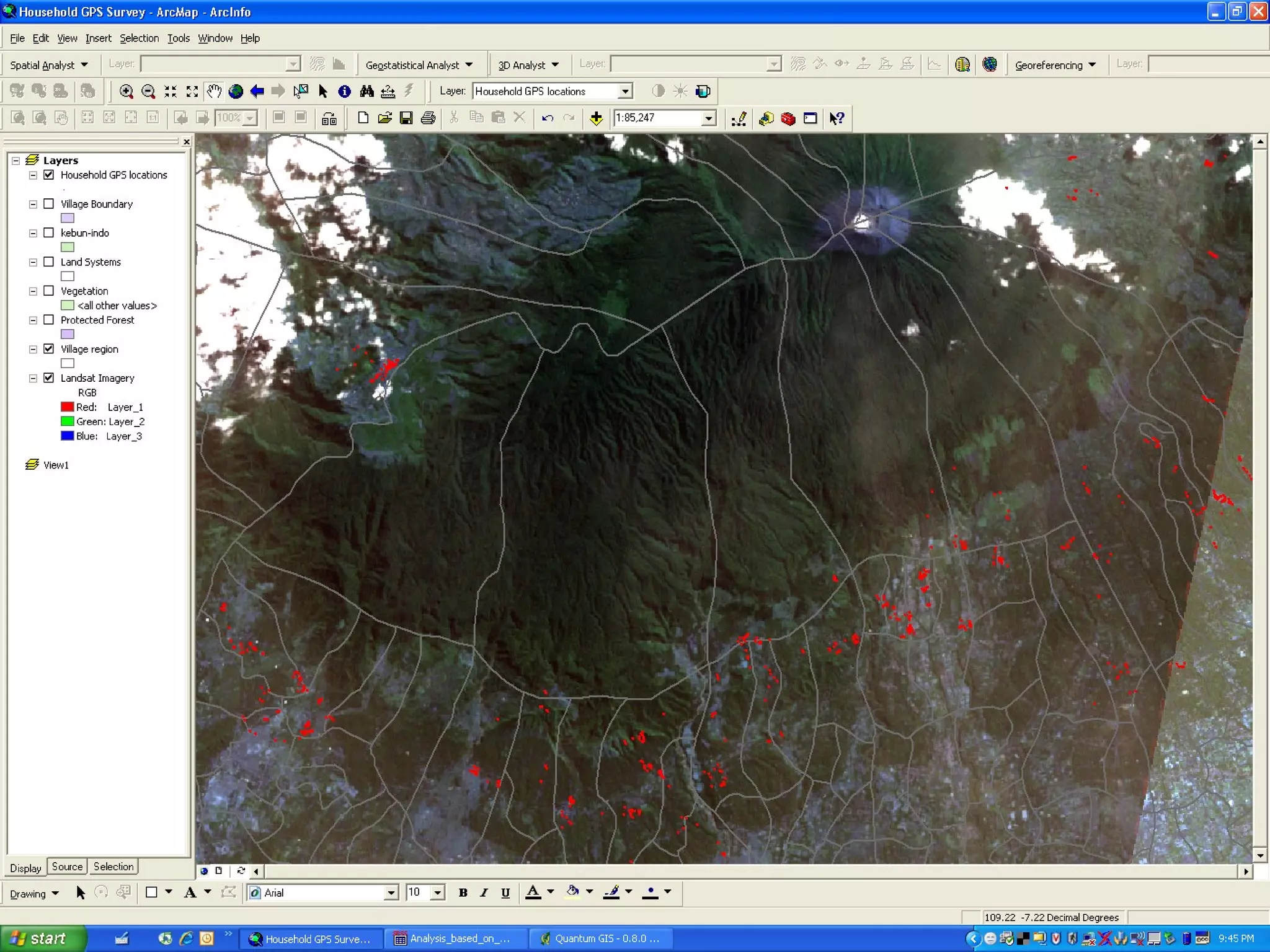This screenshot has height=952, width=1270.
Task: Select the Zoom In tool
Action: coord(126,92)
